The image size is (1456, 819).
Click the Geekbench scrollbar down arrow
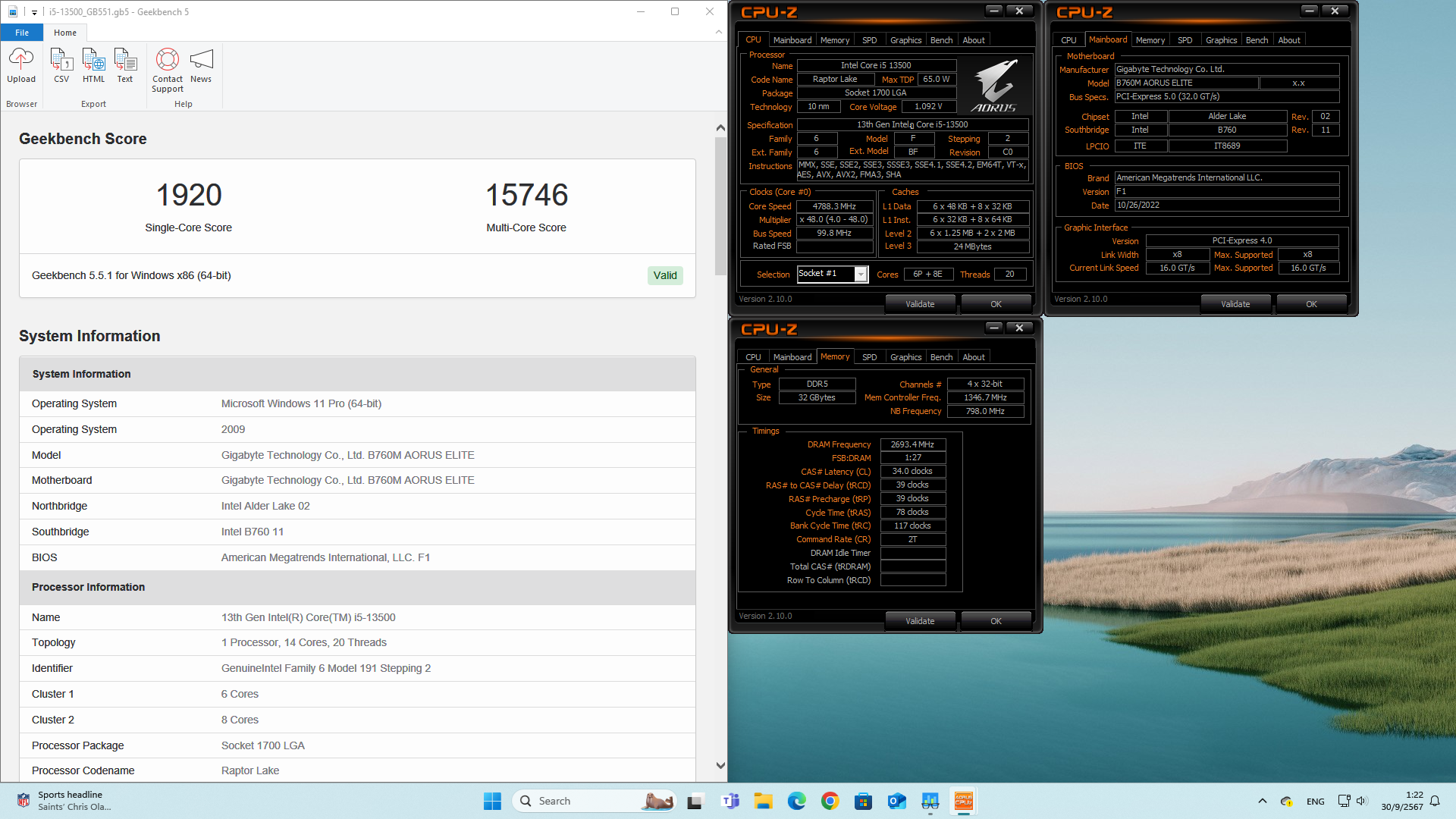pyautogui.click(x=720, y=766)
